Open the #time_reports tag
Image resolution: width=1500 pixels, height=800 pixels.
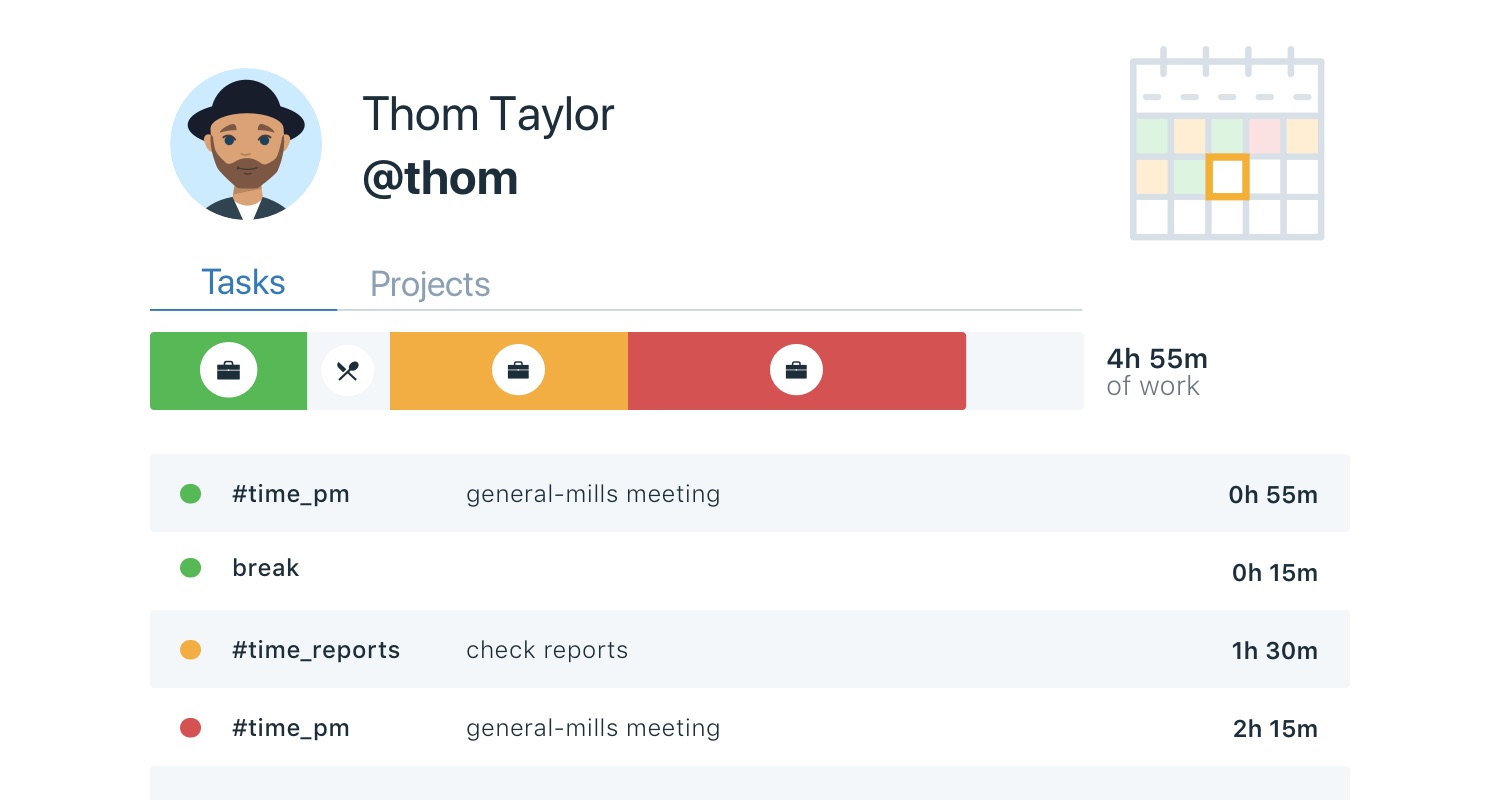pyautogui.click(x=316, y=650)
